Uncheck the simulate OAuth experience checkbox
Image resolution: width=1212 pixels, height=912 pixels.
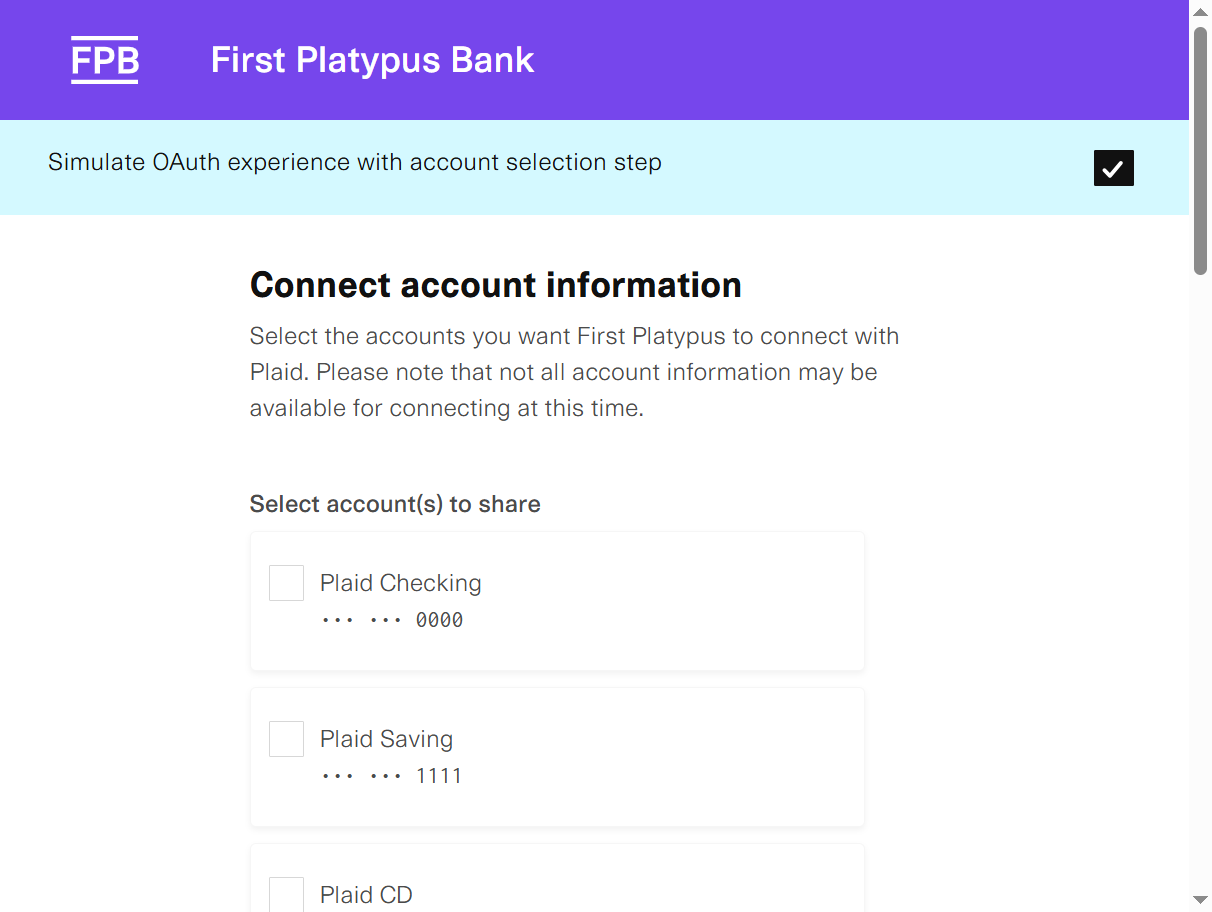pos(1113,168)
